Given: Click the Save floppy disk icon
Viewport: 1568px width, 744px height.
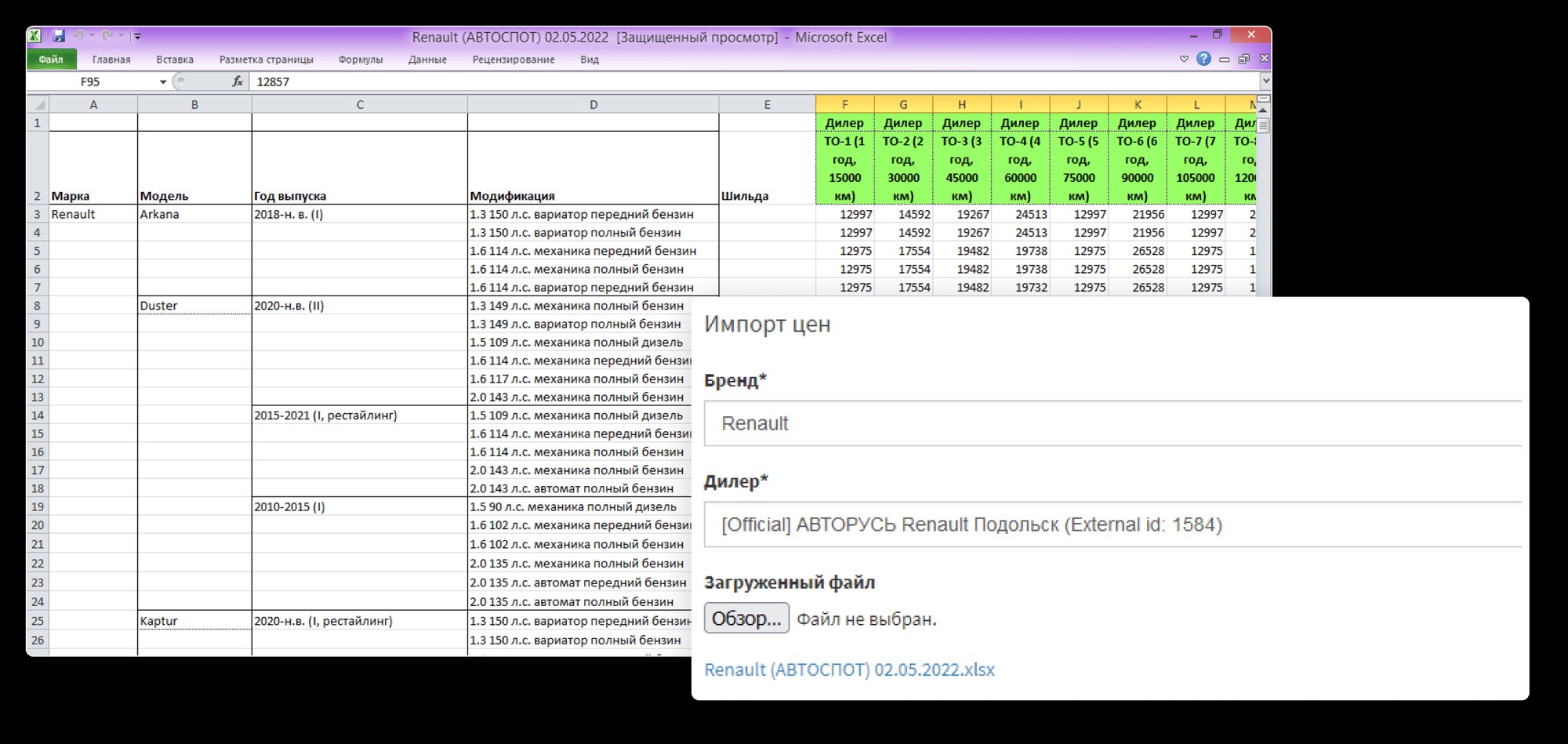Looking at the screenshot, I should [x=58, y=35].
